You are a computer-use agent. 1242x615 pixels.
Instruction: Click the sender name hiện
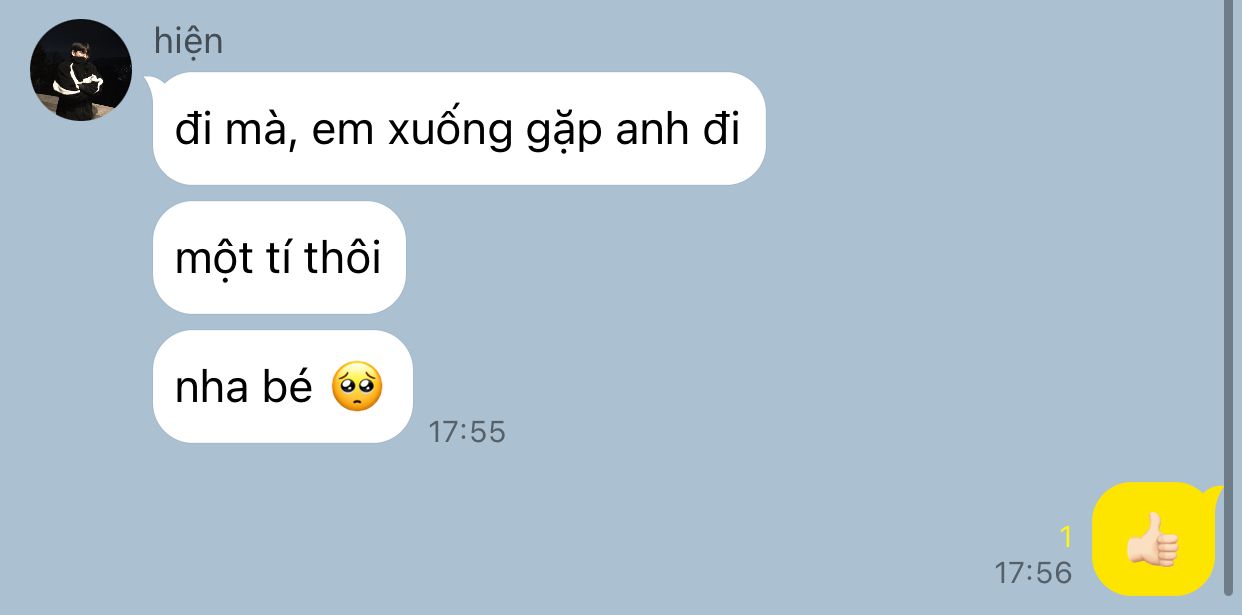click(x=188, y=42)
